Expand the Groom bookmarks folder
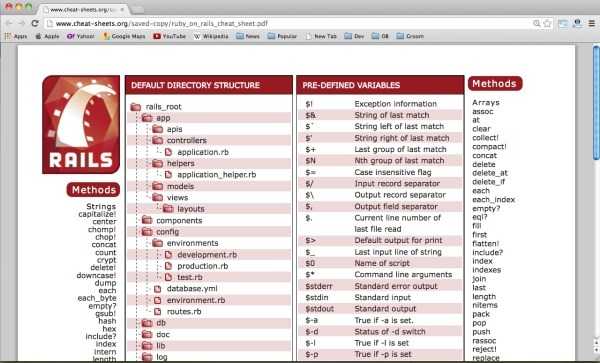This screenshot has width=600, height=363. pyautogui.click(x=410, y=36)
